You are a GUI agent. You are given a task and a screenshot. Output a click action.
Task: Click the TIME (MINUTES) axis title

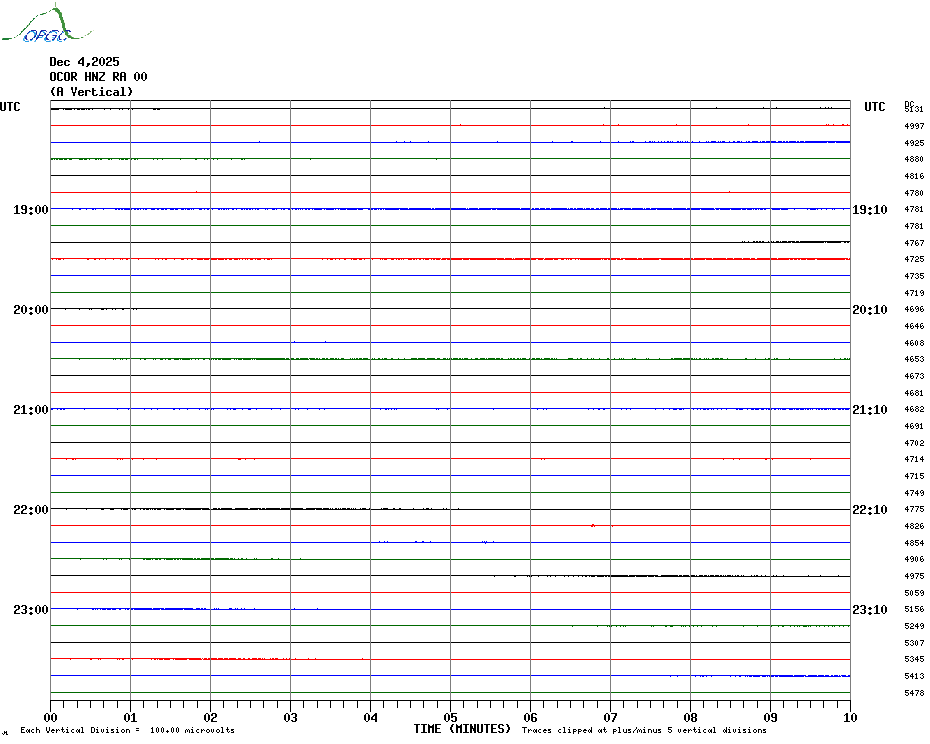tap(462, 729)
